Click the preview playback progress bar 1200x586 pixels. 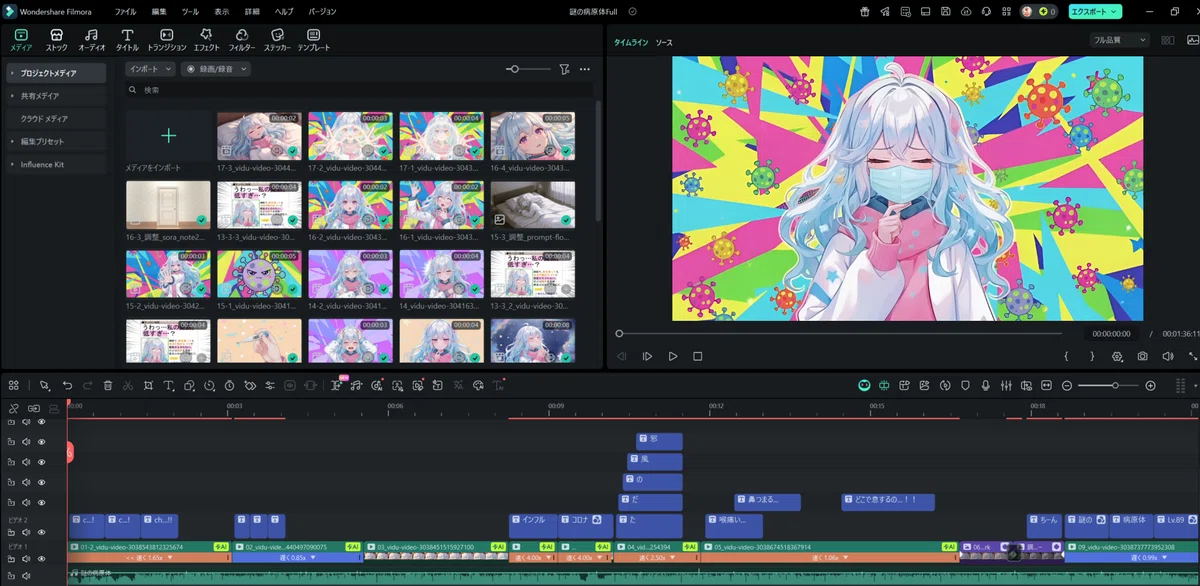(x=840, y=333)
